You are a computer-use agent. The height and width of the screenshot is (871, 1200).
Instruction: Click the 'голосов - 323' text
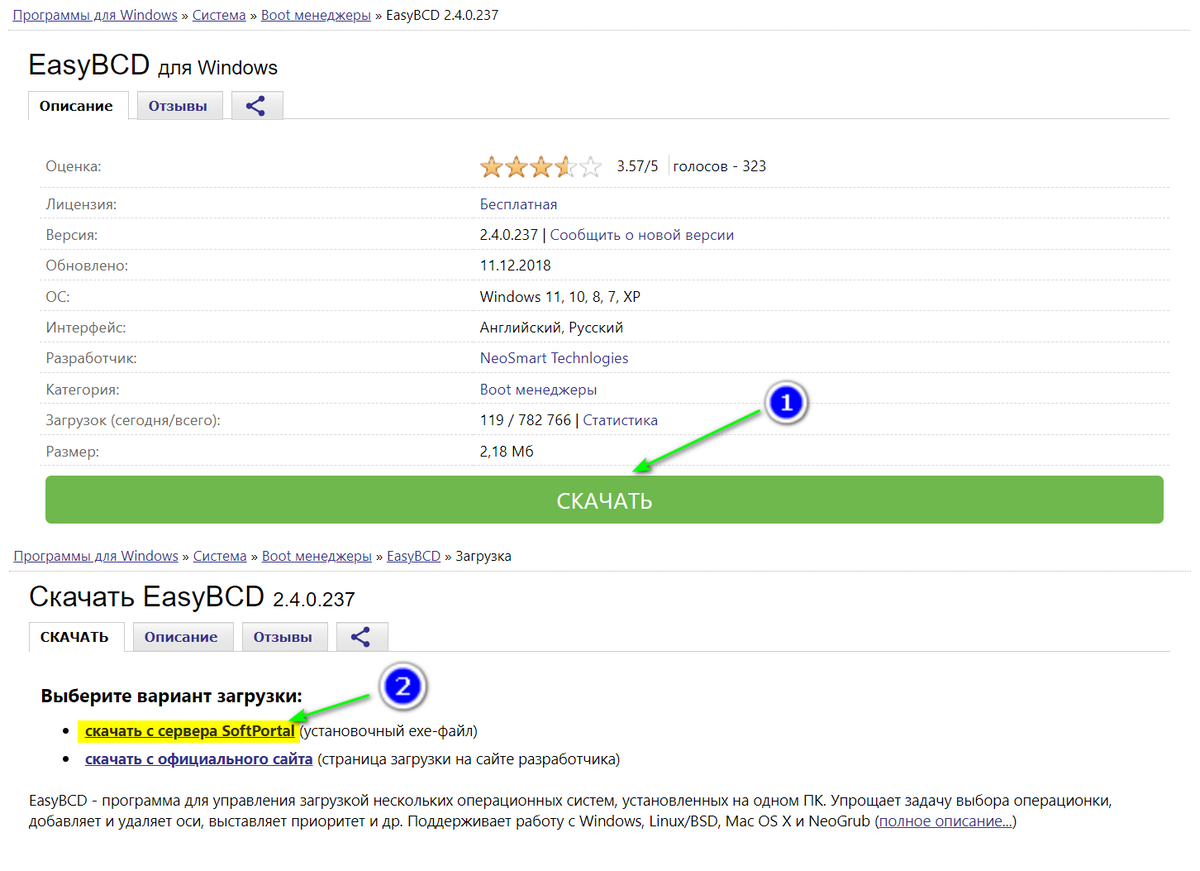pyautogui.click(x=720, y=166)
